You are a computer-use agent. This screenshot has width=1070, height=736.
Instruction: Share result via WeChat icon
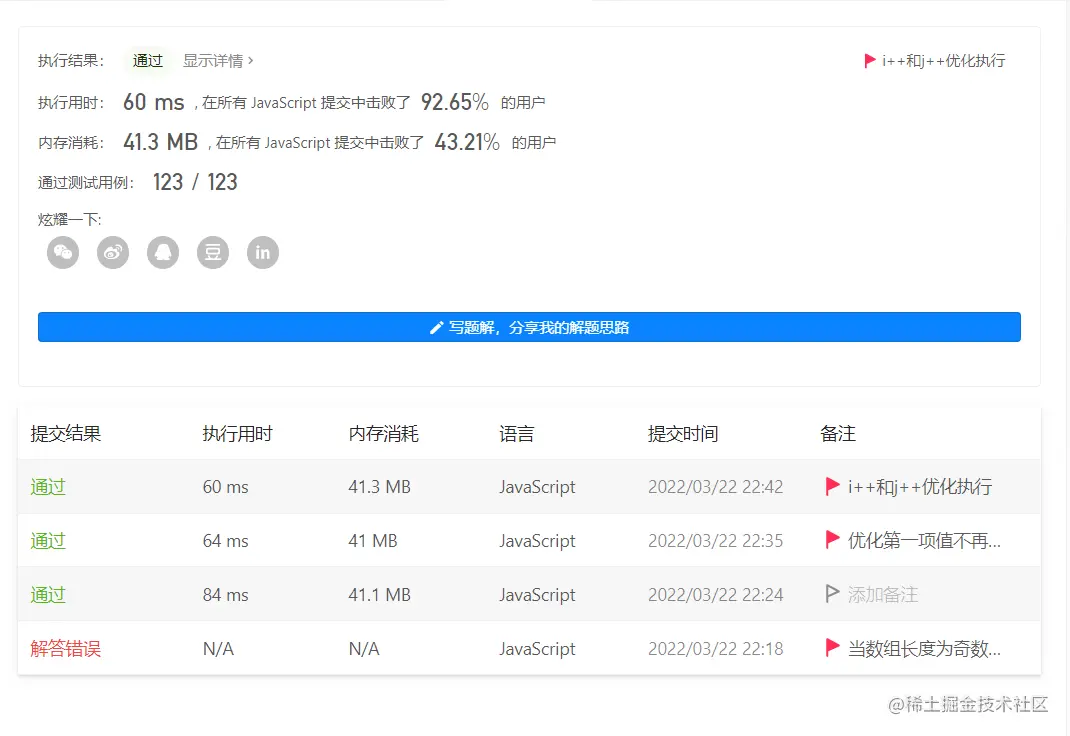point(63,252)
